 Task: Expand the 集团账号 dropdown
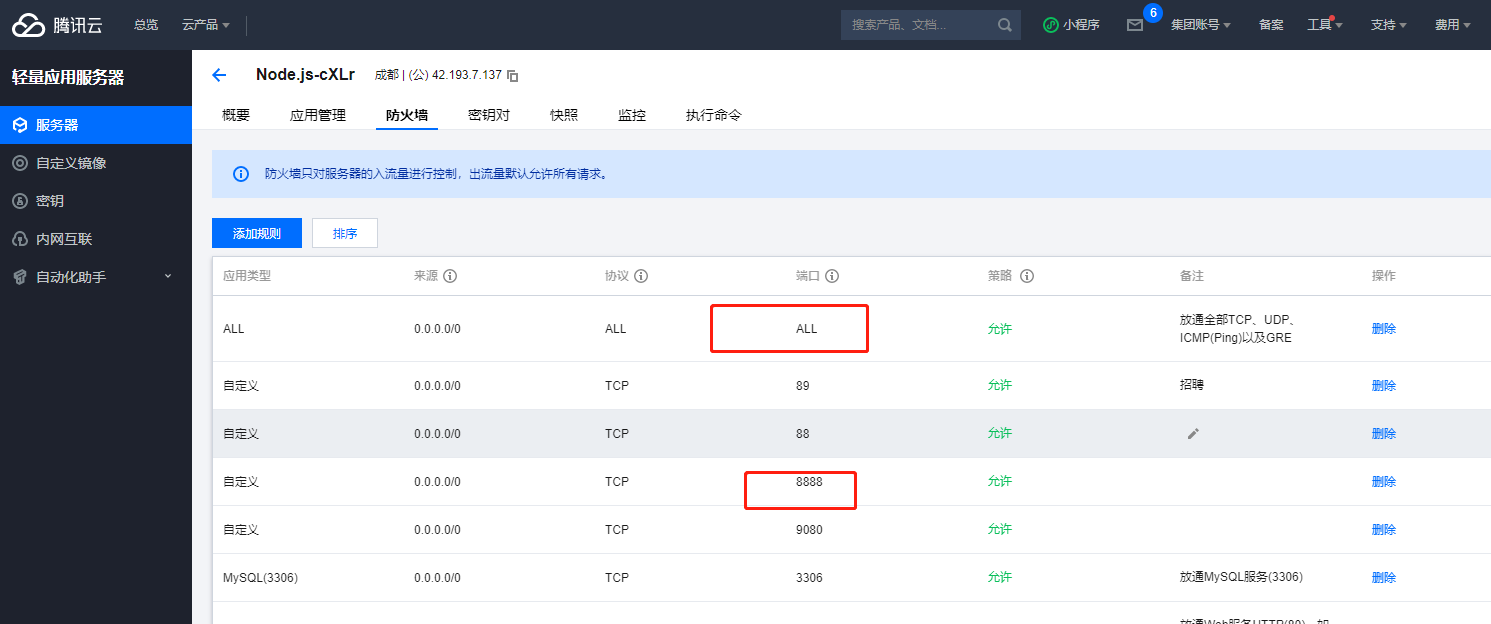pos(1200,25)
